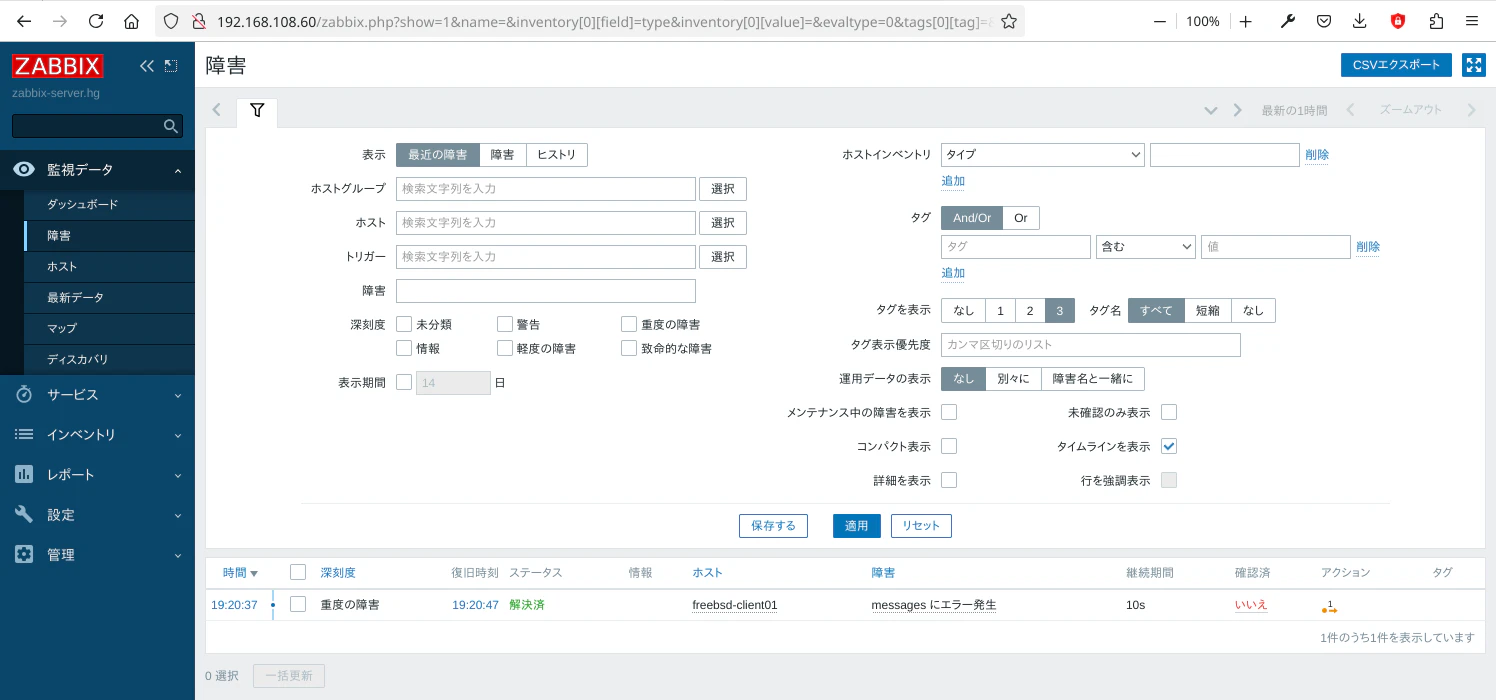This screenshot has height=700, width=1496.
Task: Open the extensions puzzle icon
Action: [x=1436, y=21]
